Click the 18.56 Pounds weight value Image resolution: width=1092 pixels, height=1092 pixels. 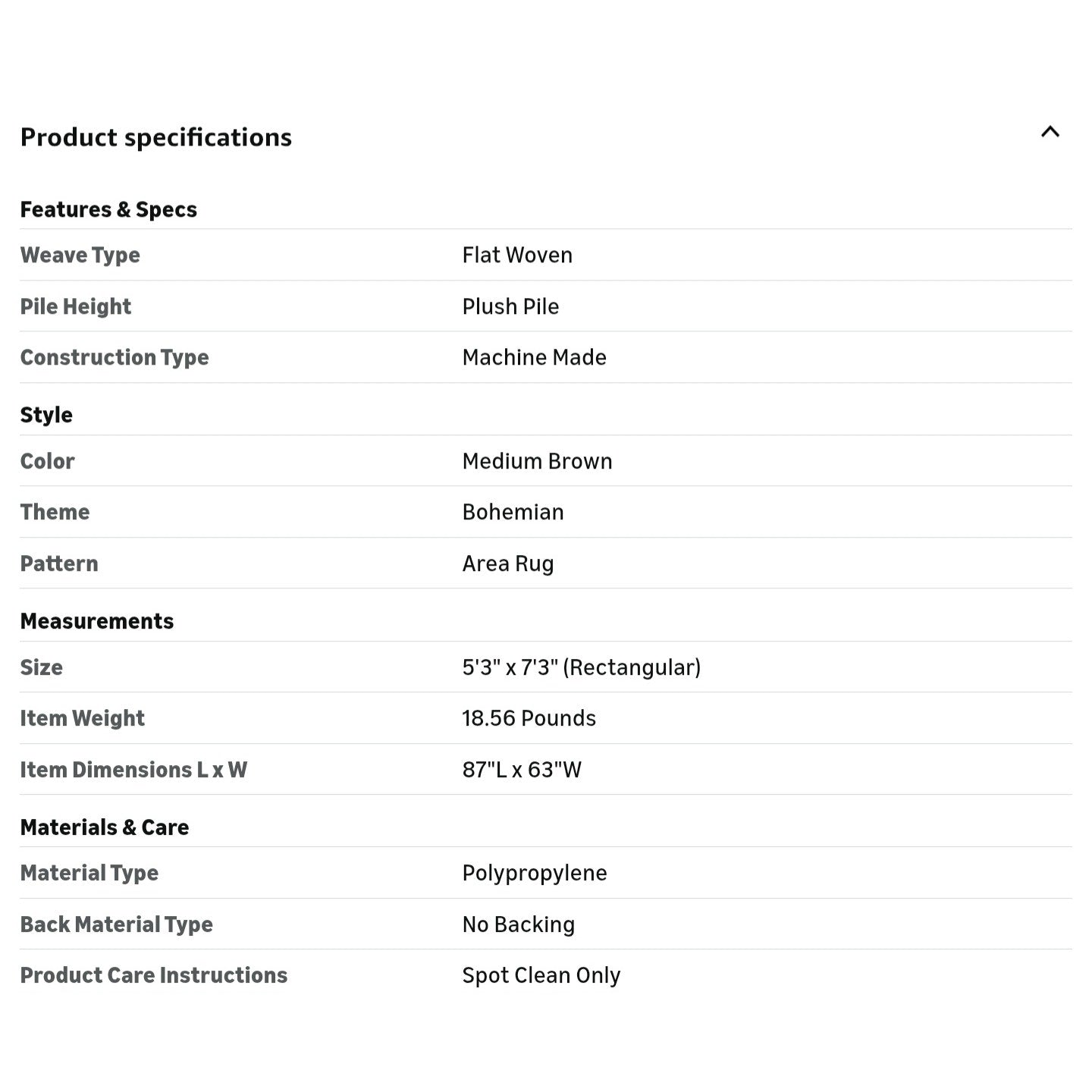click(529, 718)
